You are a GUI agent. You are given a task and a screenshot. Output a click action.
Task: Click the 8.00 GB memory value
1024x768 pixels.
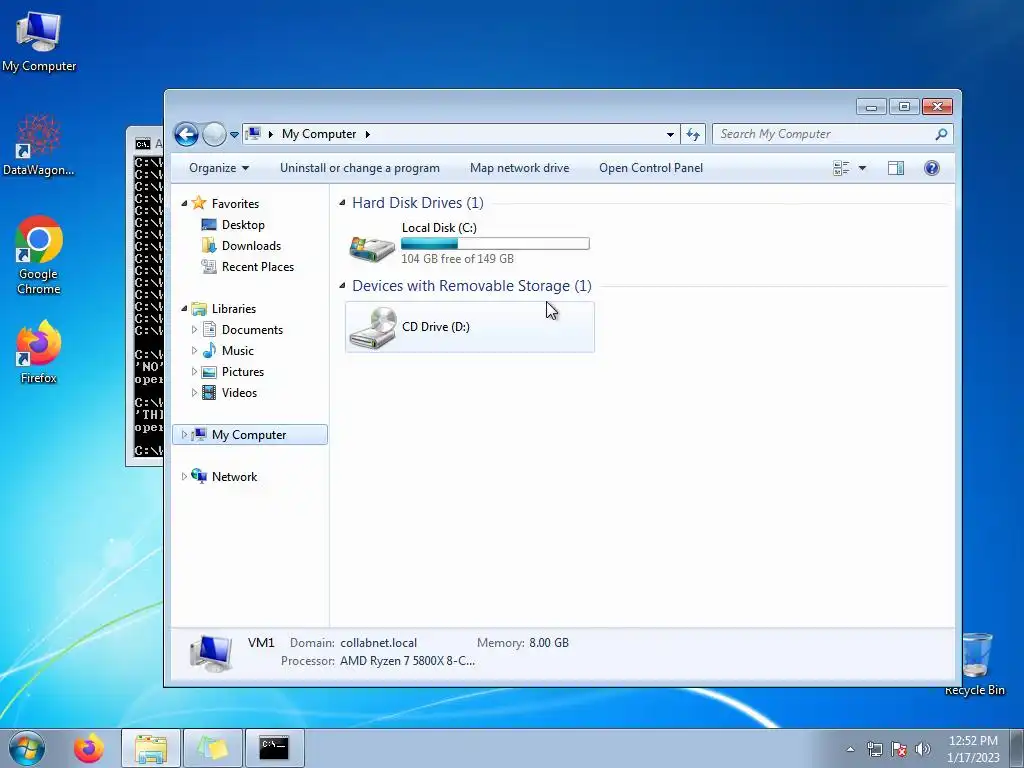click(549, 643)
